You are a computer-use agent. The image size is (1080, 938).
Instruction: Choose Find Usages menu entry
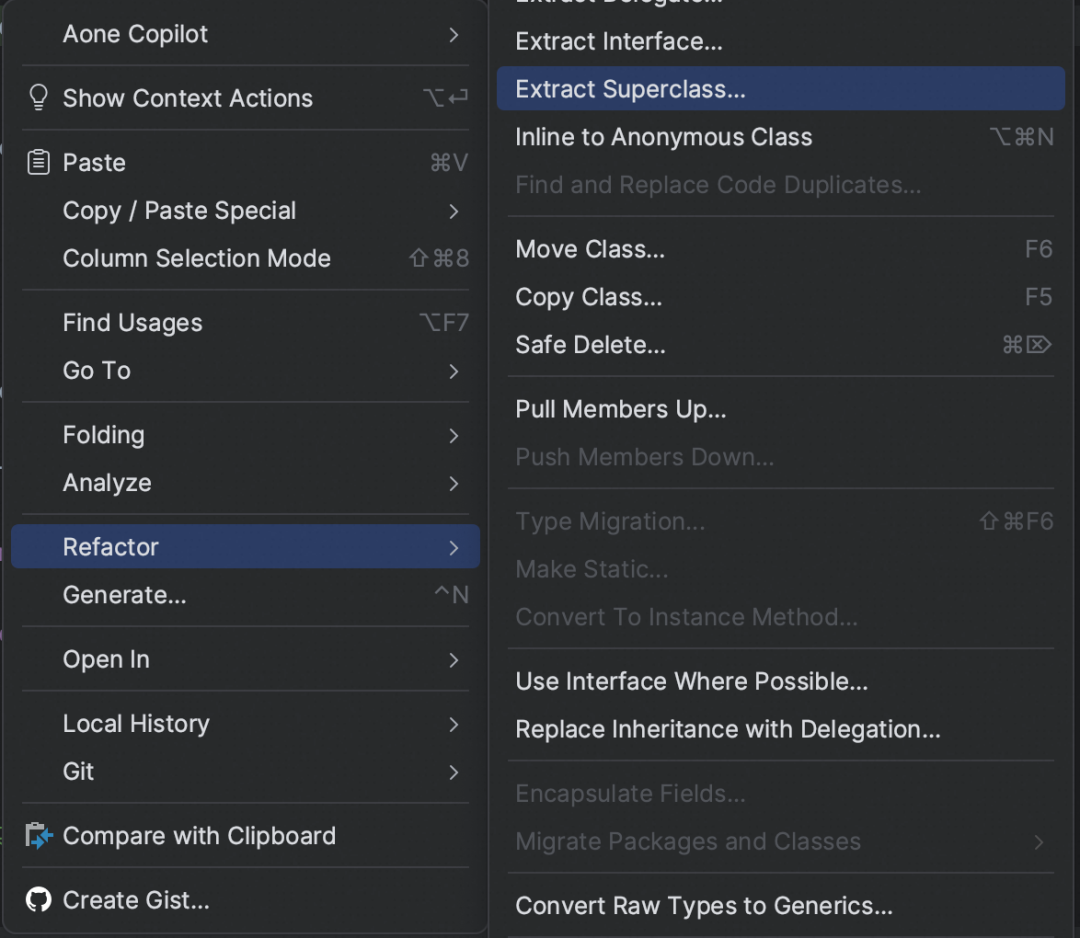[x=245, y=323]
